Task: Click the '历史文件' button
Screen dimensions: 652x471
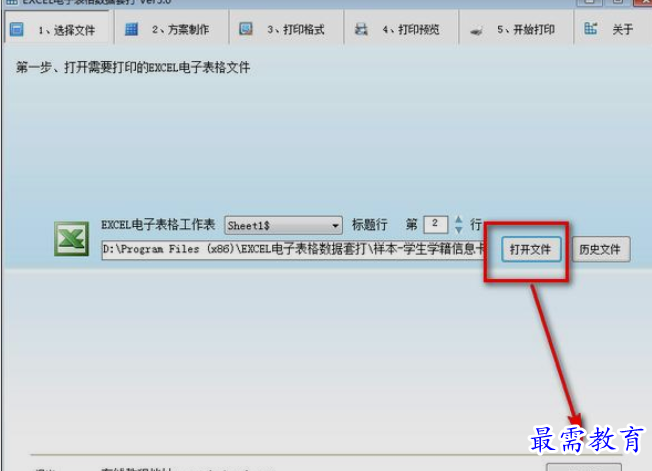Action: [600, 249]
